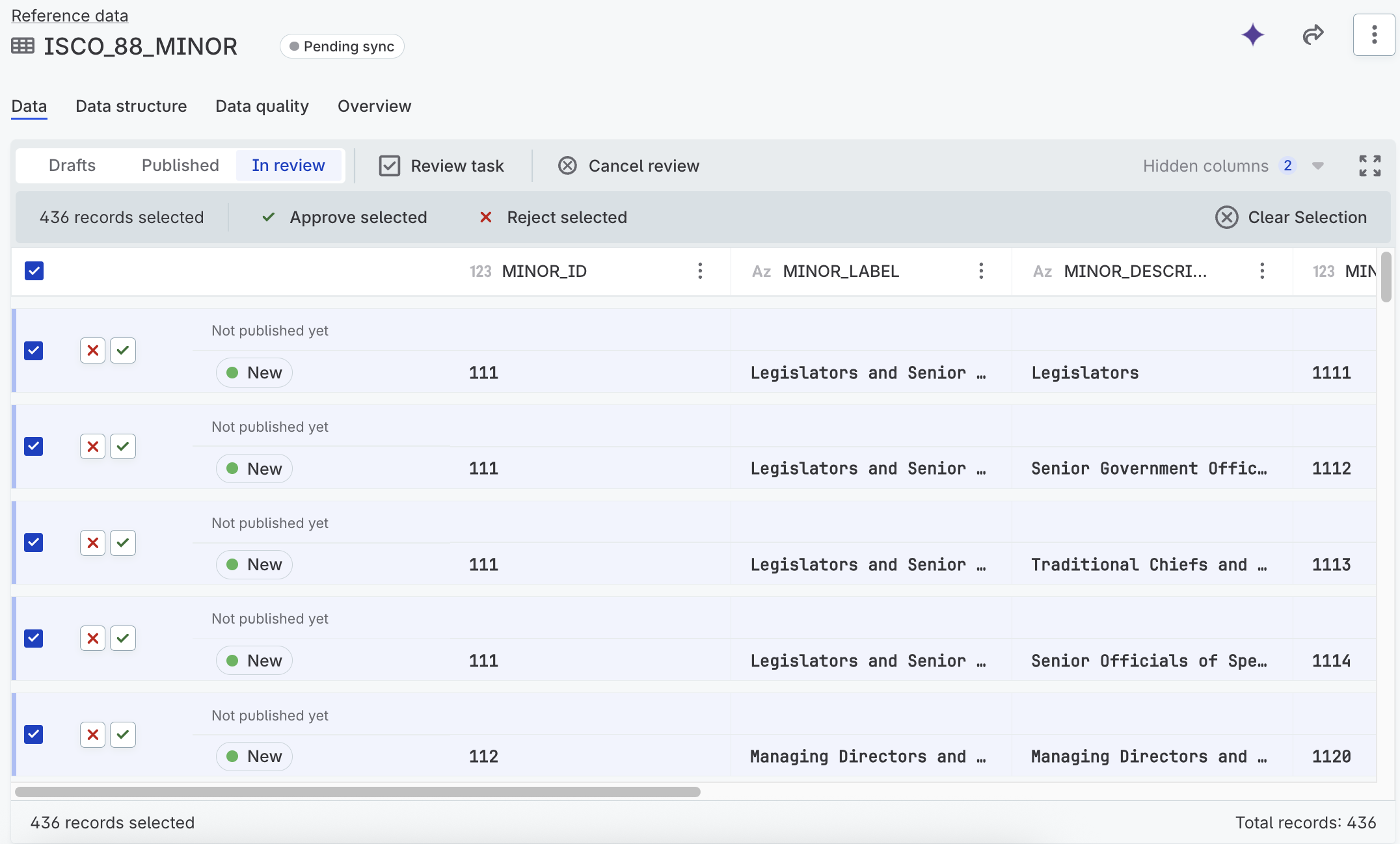This screenshot has height=844, width=1400.
Task: Deselect the checkbox for record 1112
Action: 33,446
